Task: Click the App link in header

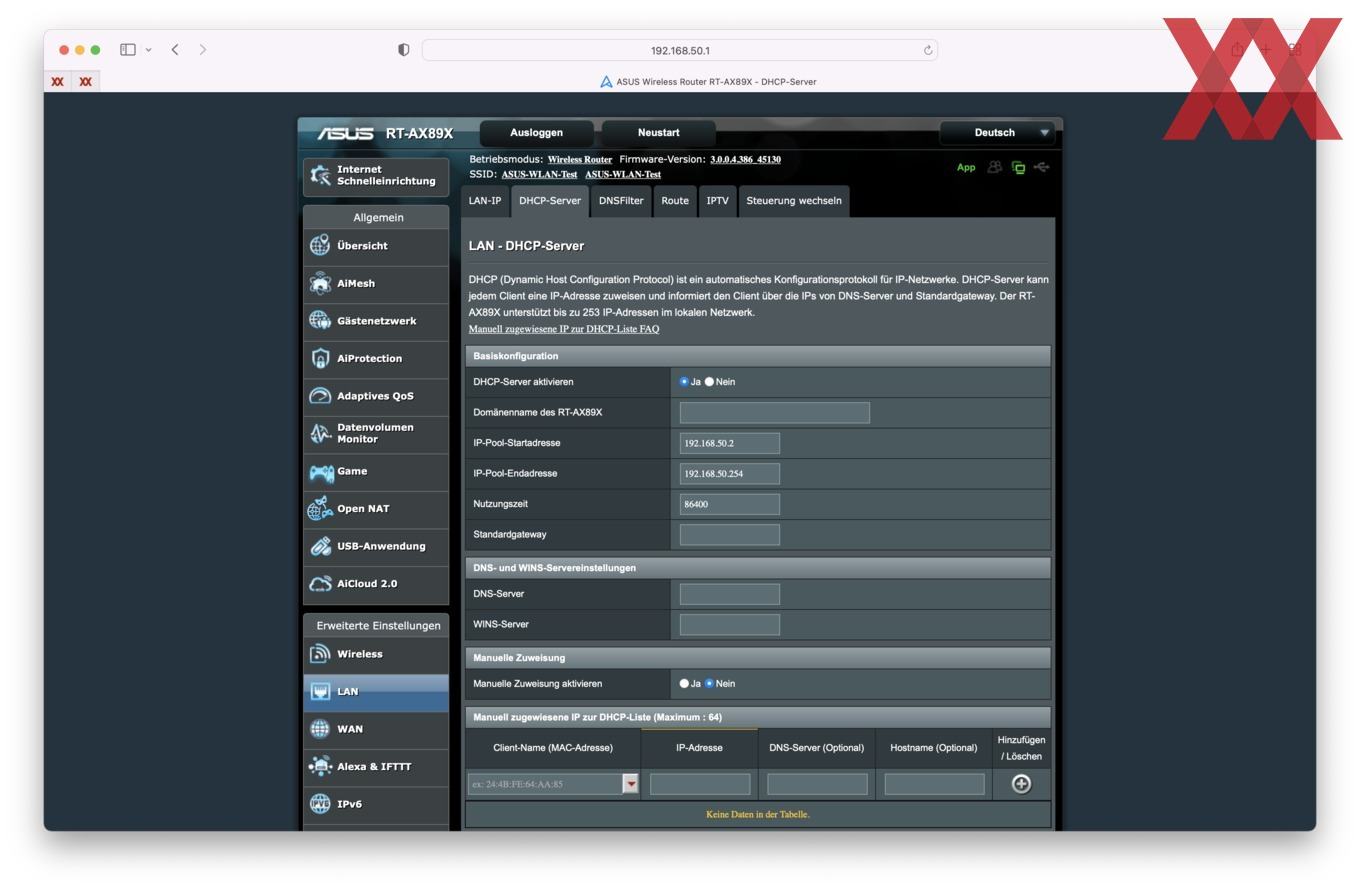Action: [x=966, y=167]
